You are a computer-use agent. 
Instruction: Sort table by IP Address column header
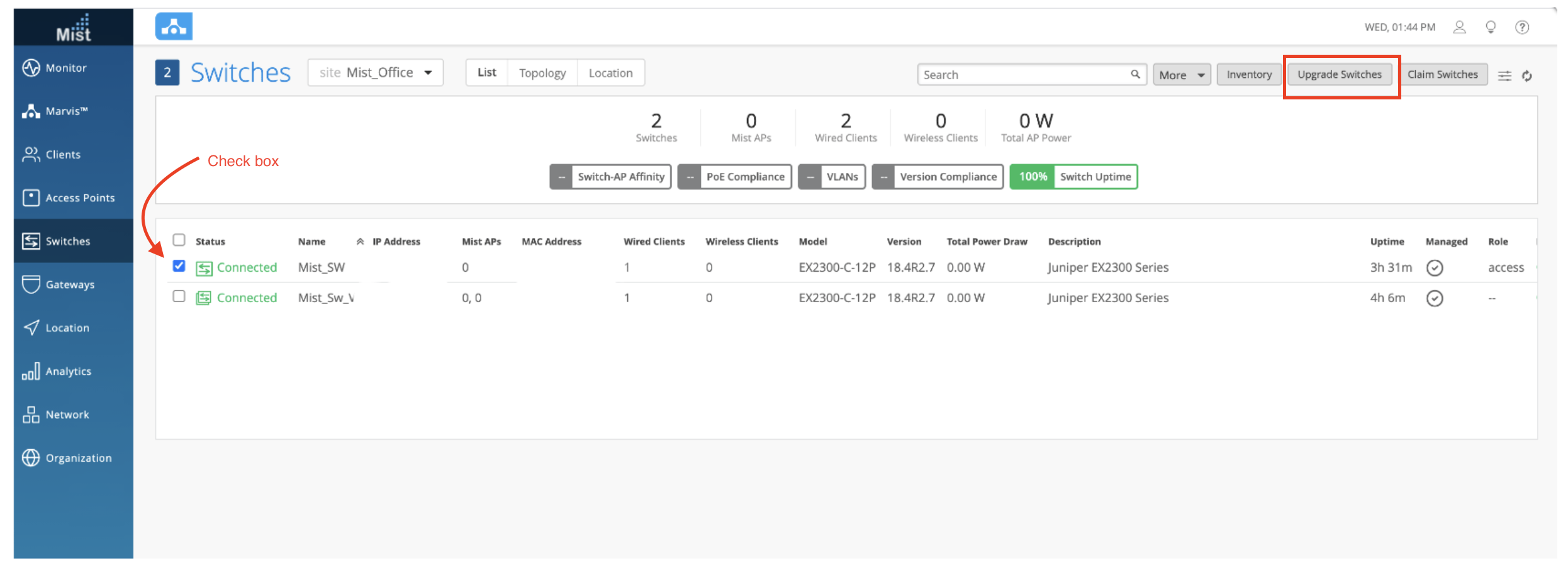(396, 242)
